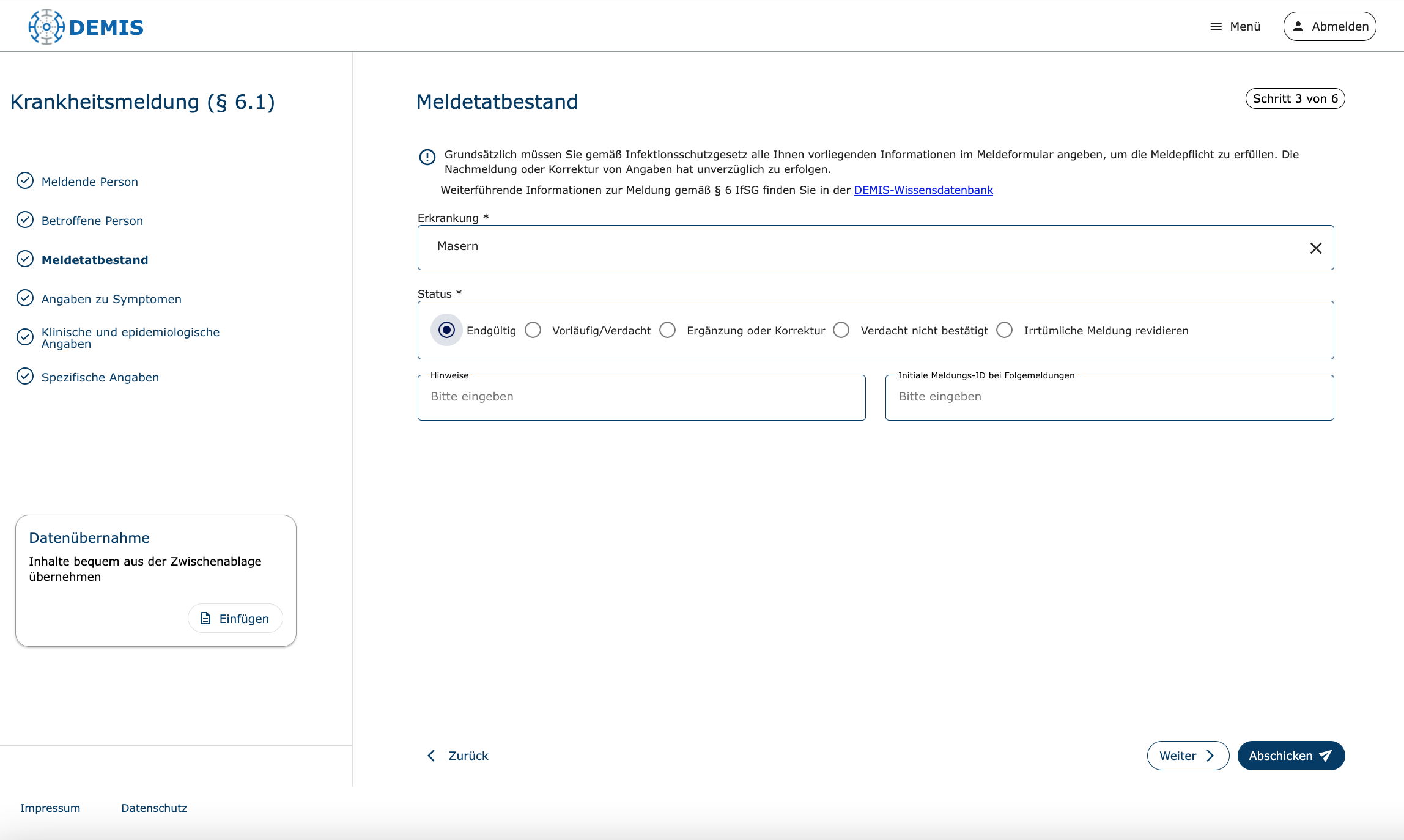
Task: Click the info exclamation icon
Action: point(427,157)
